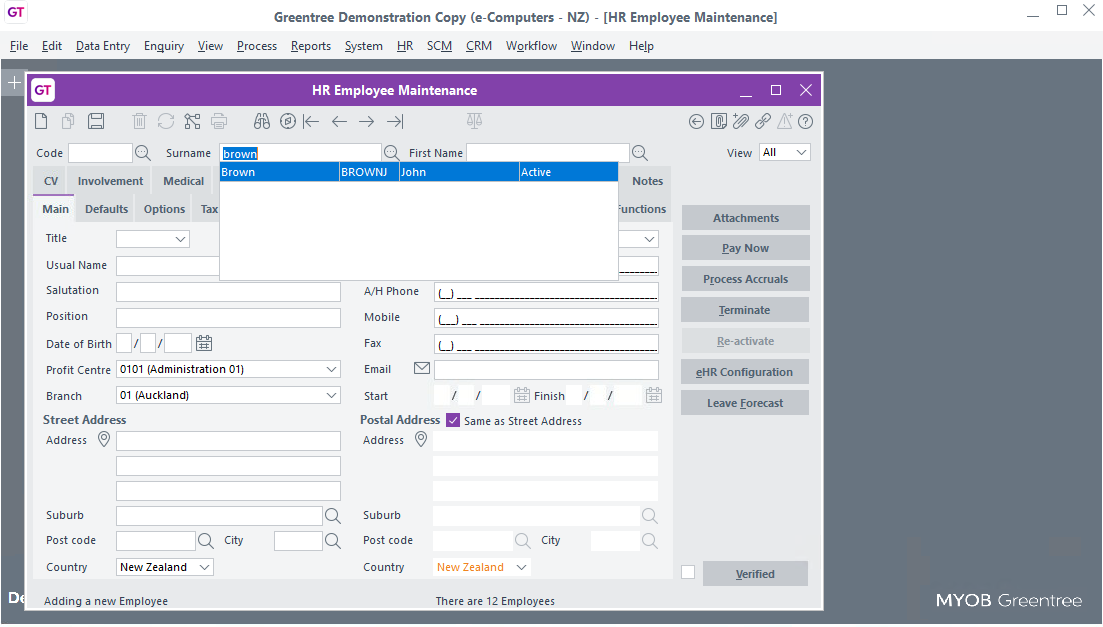Image resolution: width=1103 pixels, height=627 pixels.
Task: Click the circled back arrow icon
Action: 696,122
